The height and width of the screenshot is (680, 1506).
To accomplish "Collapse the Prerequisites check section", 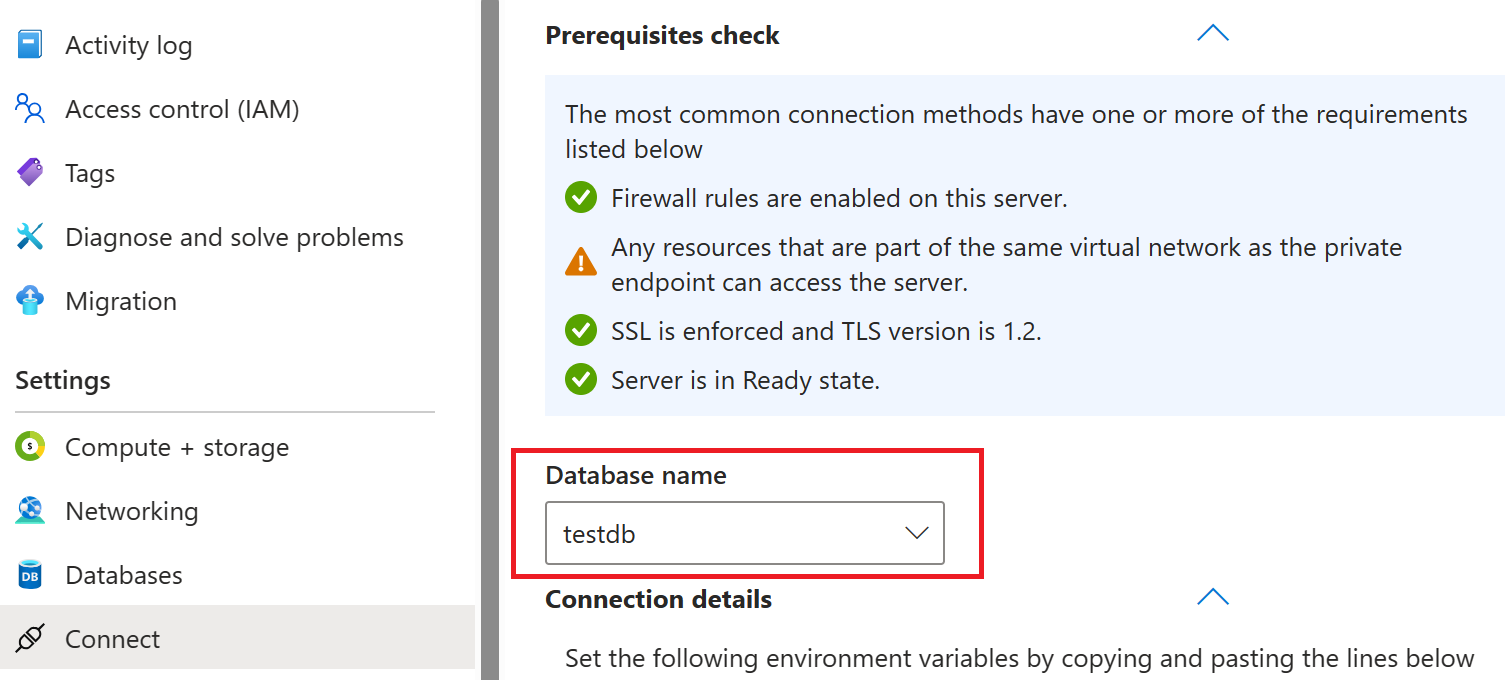I will (1212, 34).
